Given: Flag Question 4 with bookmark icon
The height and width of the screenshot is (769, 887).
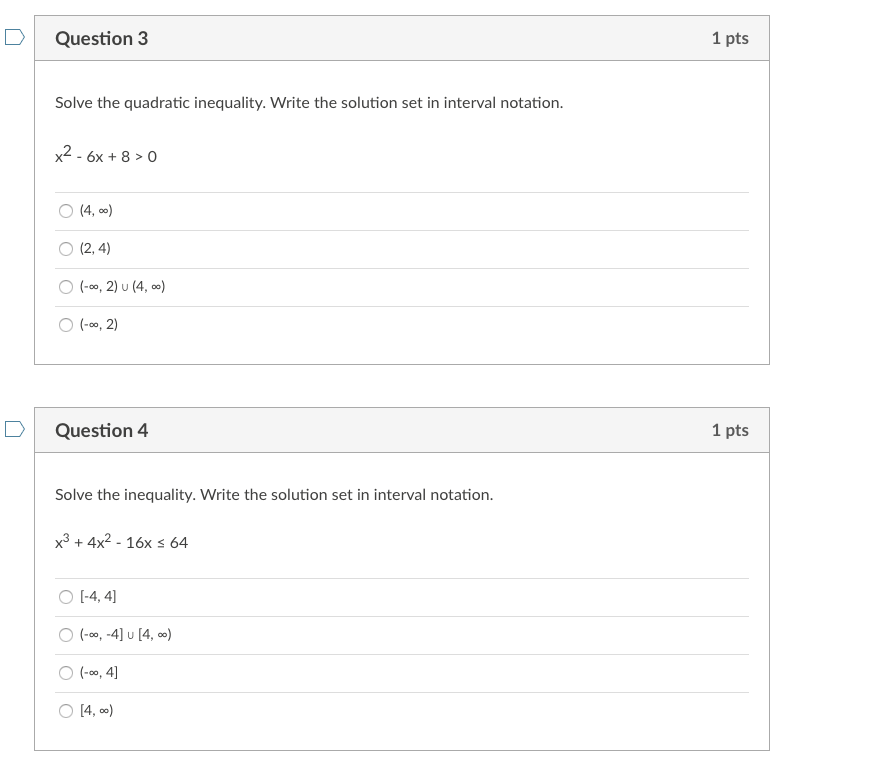Looking at the screenshot, I should [14, 430].
